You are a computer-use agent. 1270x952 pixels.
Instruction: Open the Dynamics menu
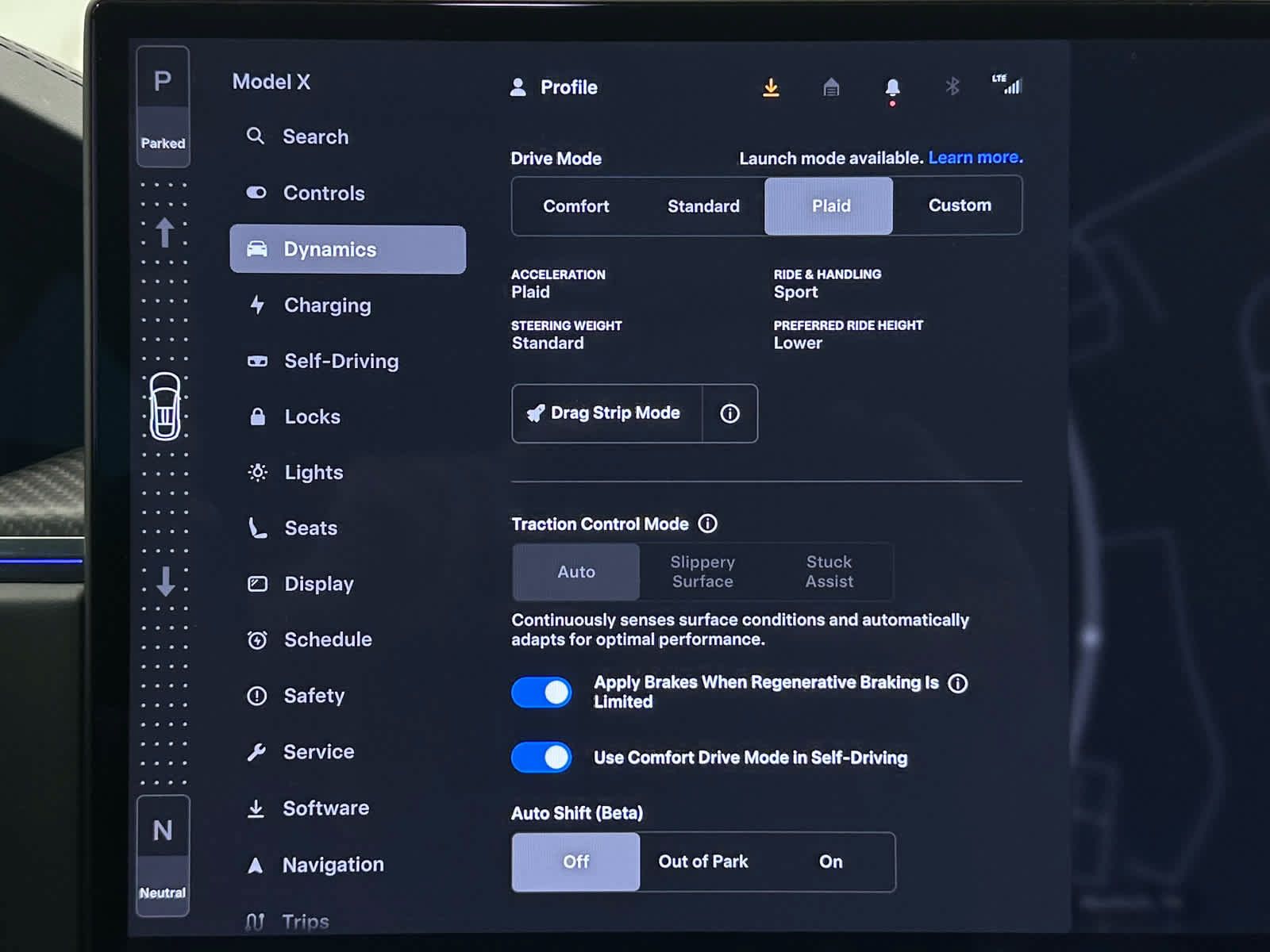(348, 250)
